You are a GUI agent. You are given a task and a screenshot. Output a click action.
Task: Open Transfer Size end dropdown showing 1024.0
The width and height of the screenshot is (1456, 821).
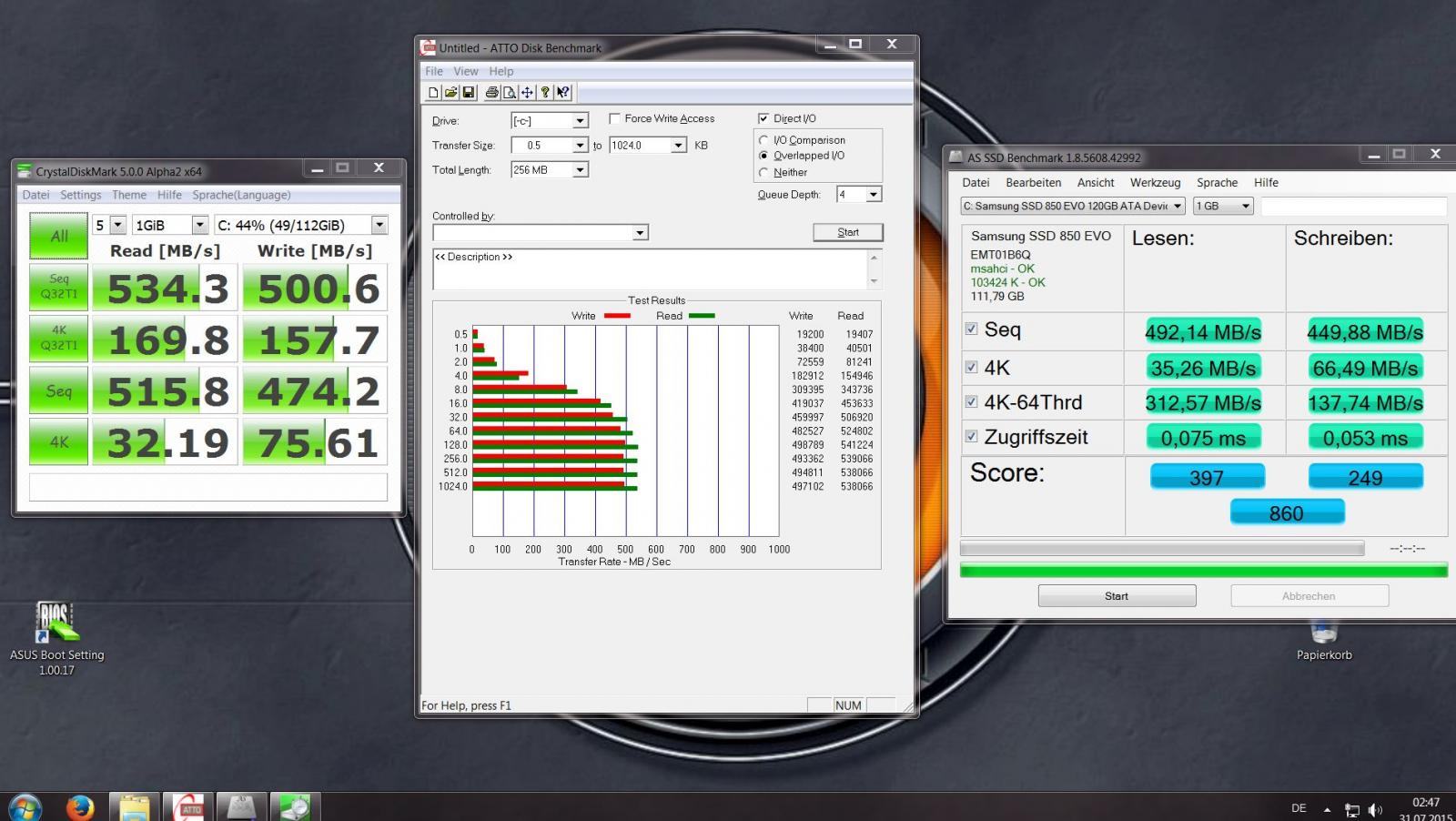(x=678, y=145)
